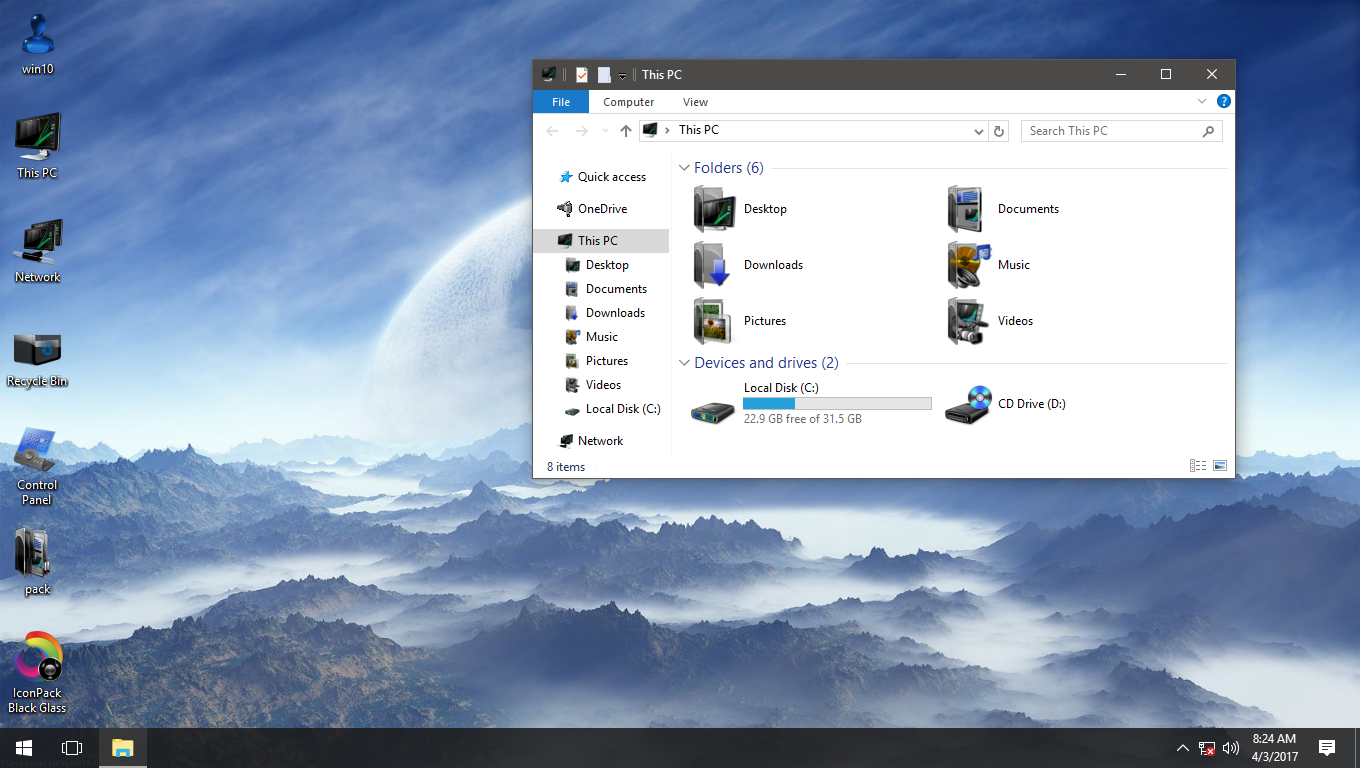
Task: Click the Local Disk (C:) usage bar
Action: point(836,404)
